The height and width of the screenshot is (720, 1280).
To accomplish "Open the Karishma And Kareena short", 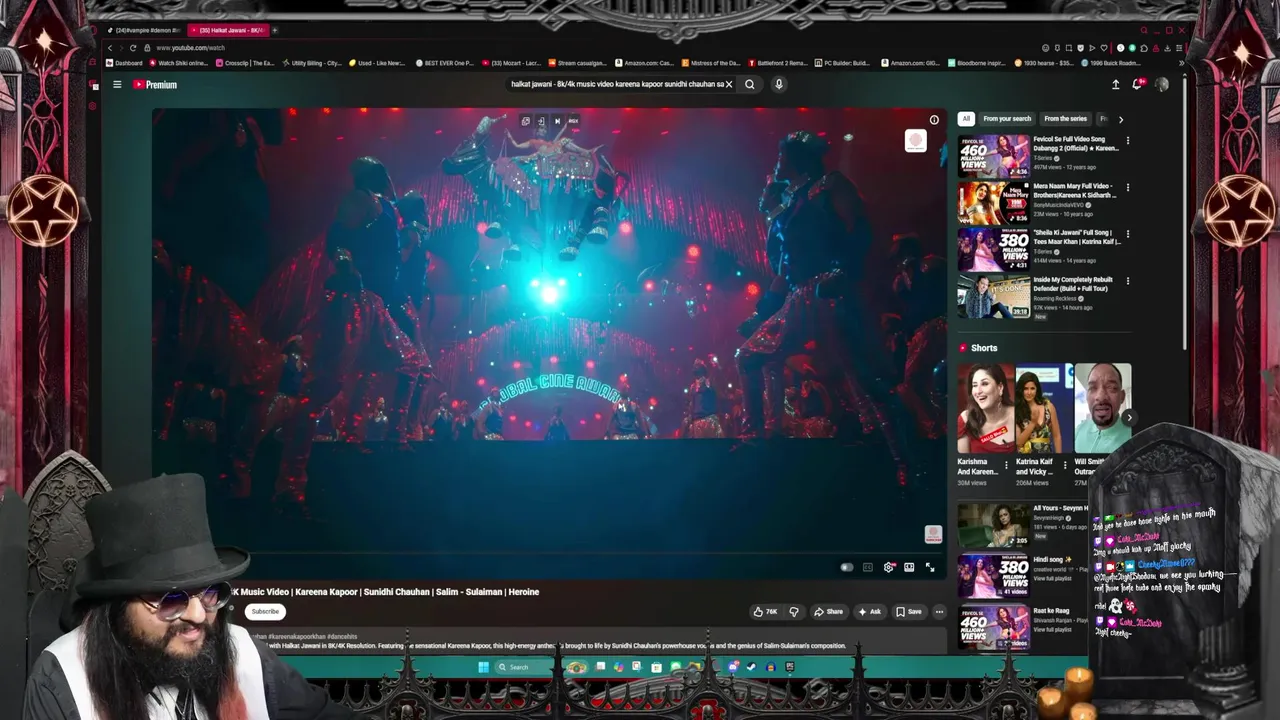I will pos(986,408).
